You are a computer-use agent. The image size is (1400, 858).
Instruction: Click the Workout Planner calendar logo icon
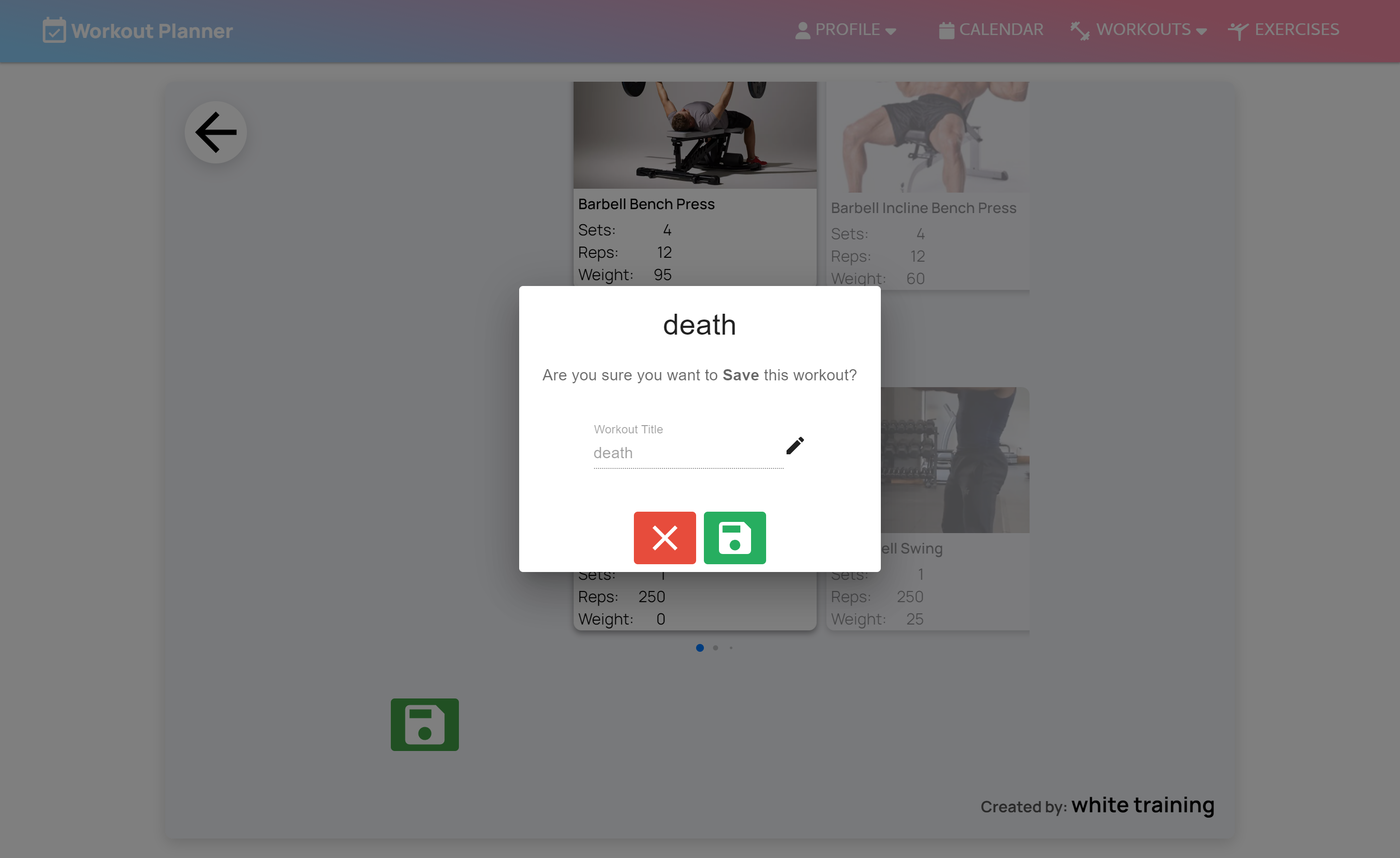(54, 30)
